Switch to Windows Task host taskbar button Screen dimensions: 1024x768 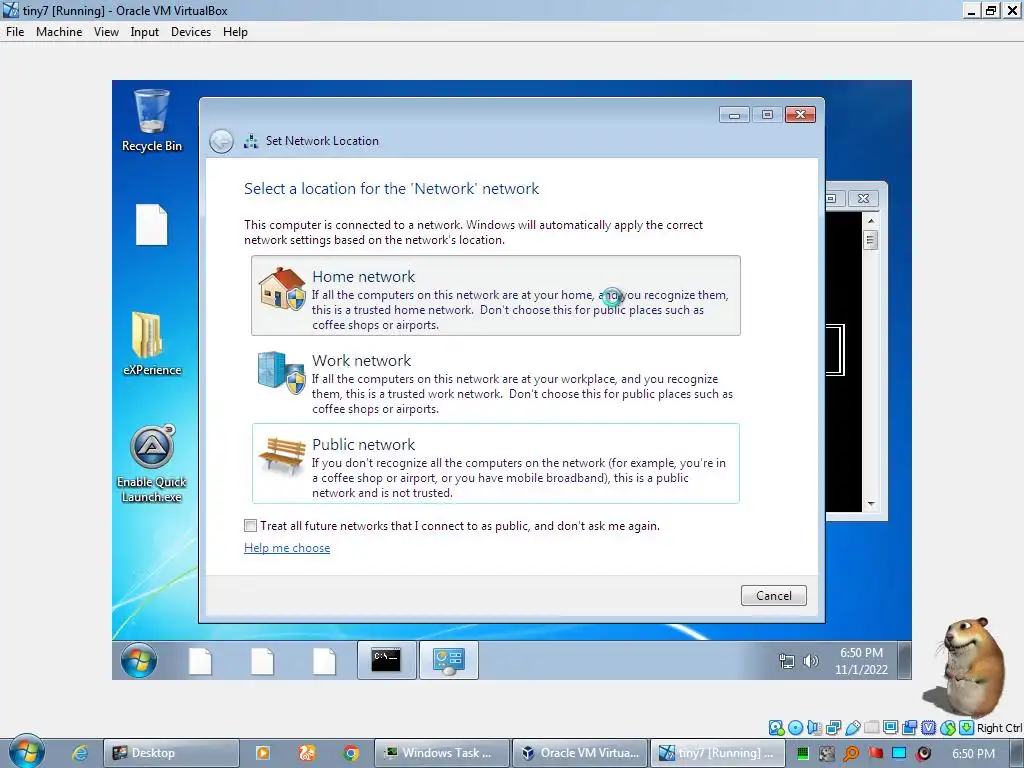[x=440, y=753]
